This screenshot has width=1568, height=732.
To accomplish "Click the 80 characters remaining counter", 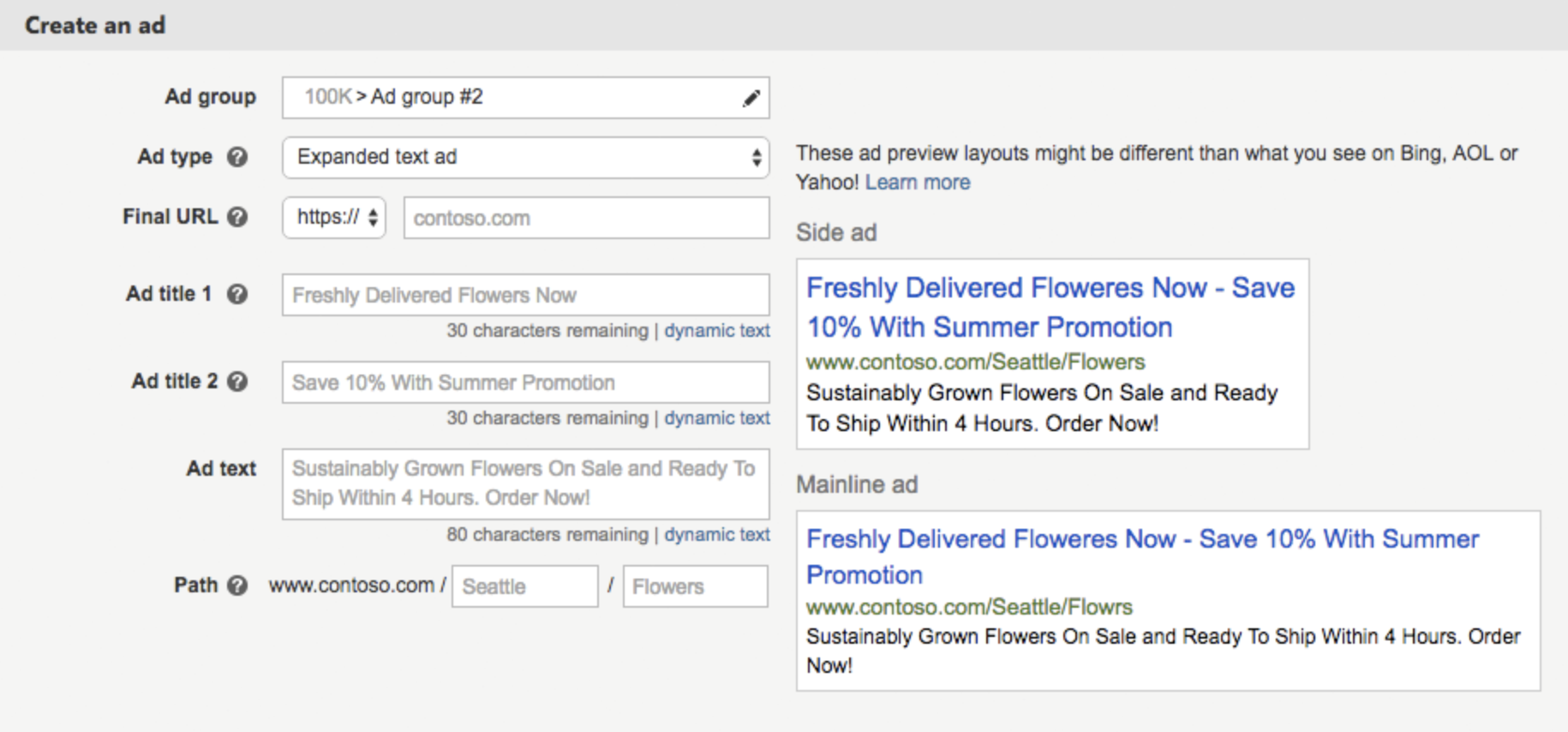I will [548, 535].
